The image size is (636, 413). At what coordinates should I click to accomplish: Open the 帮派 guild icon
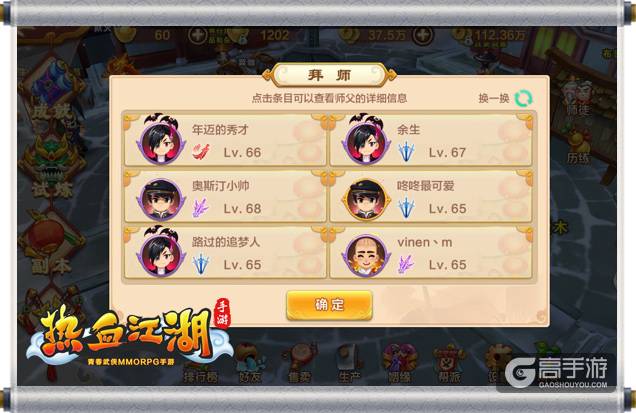coord(449,364)
